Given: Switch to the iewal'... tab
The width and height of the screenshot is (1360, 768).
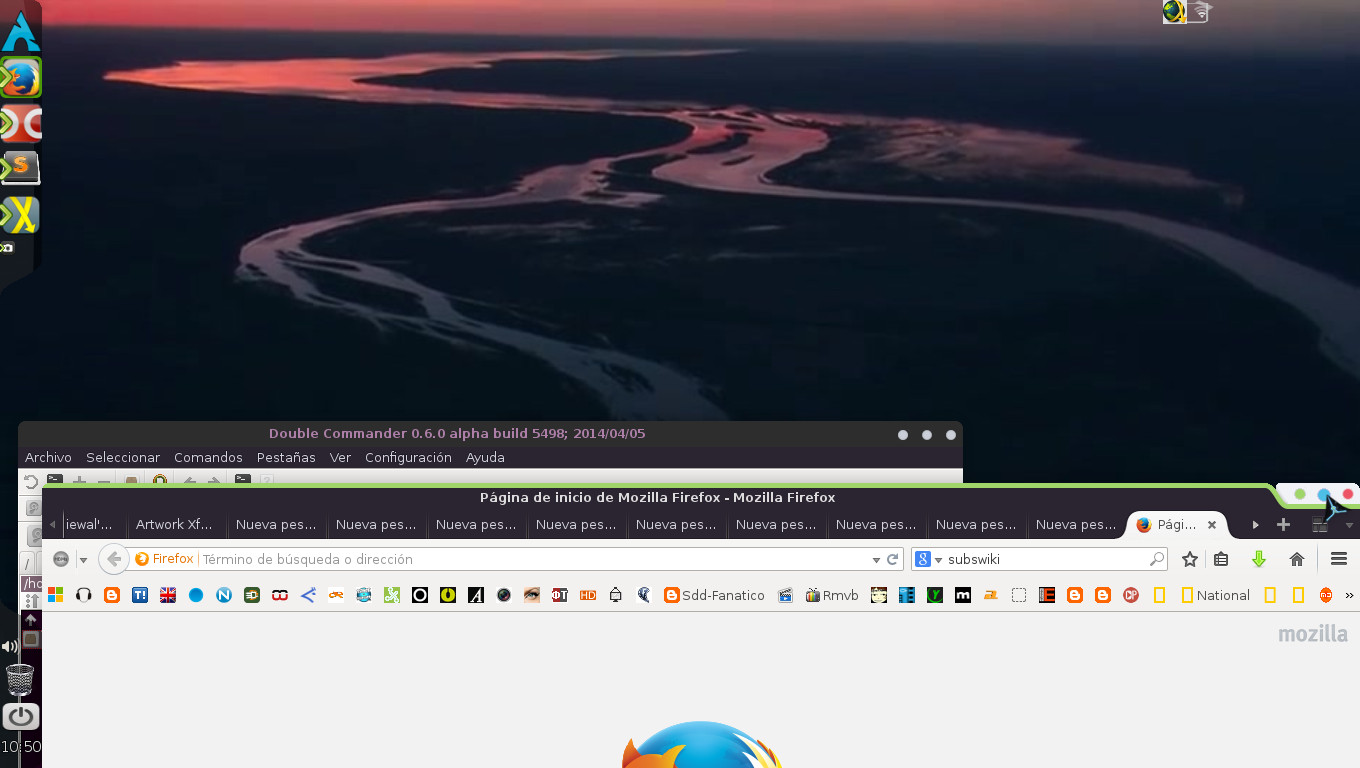Looking at the screenshot, I should [93, 524].
